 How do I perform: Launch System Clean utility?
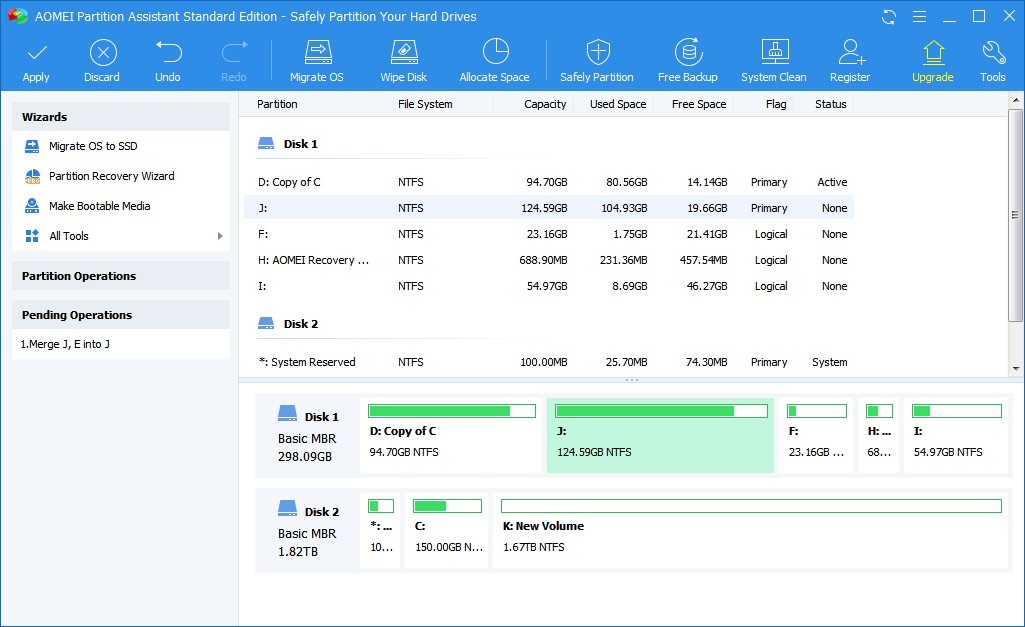pos(774,63)
